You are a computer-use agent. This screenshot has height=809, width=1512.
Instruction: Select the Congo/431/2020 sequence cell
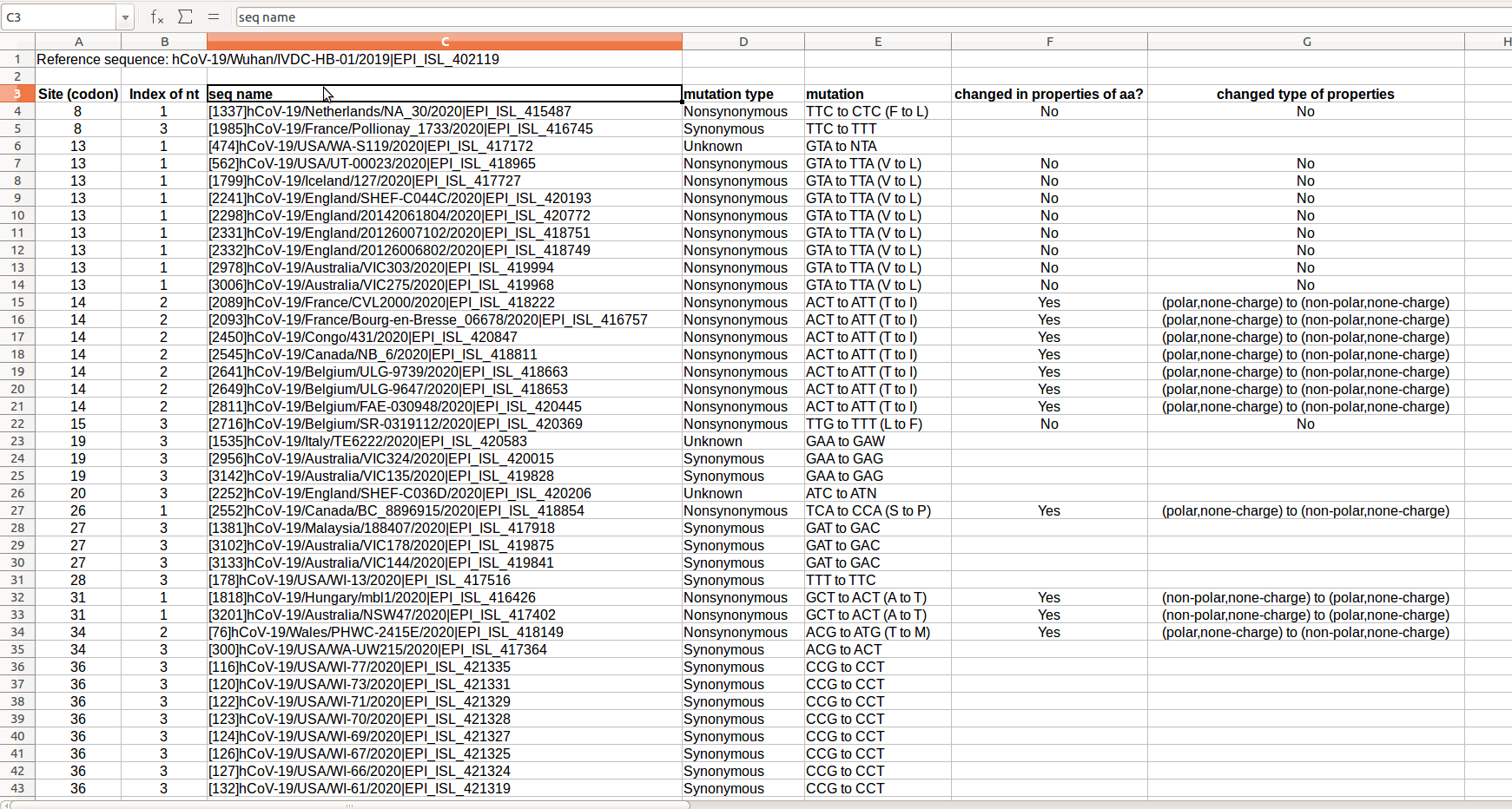click(x=445, y=337)
